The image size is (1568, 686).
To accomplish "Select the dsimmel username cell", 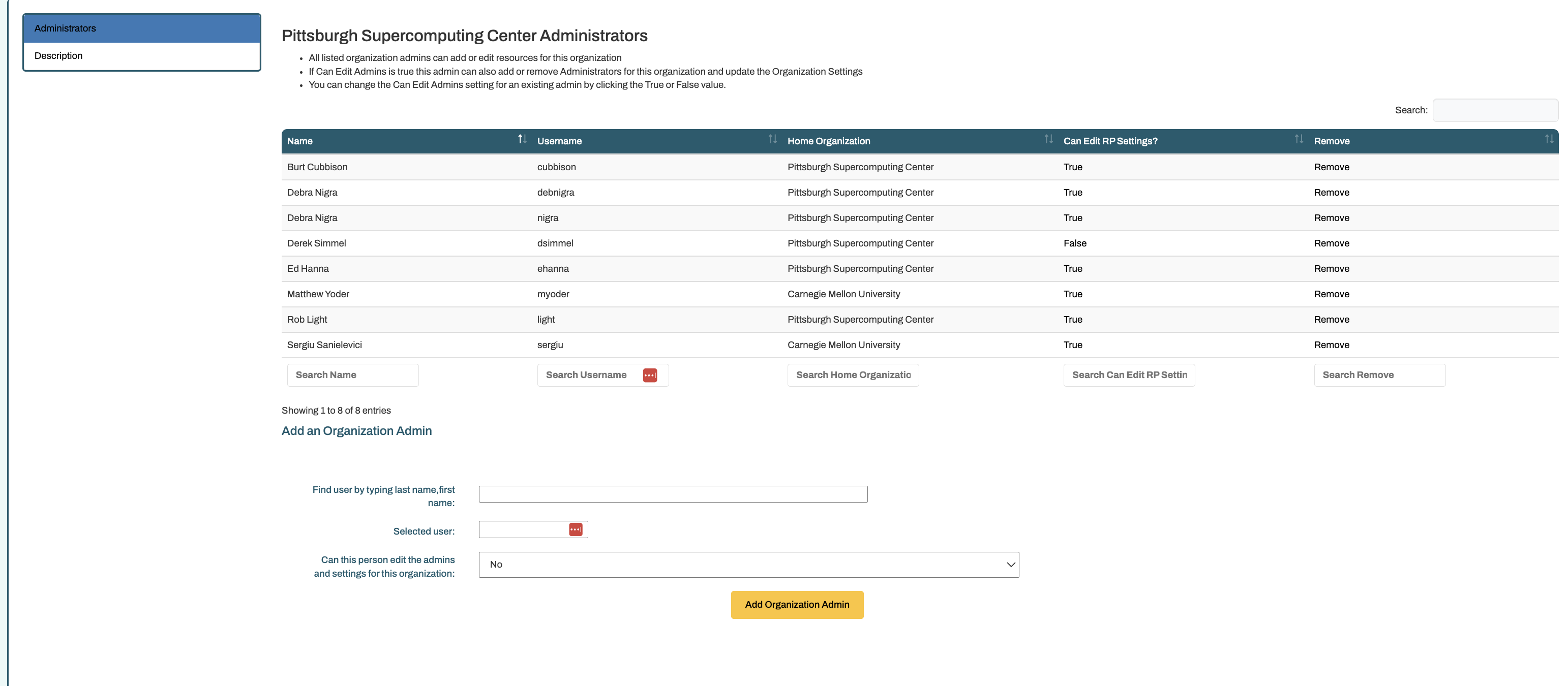I will [555, 243].
